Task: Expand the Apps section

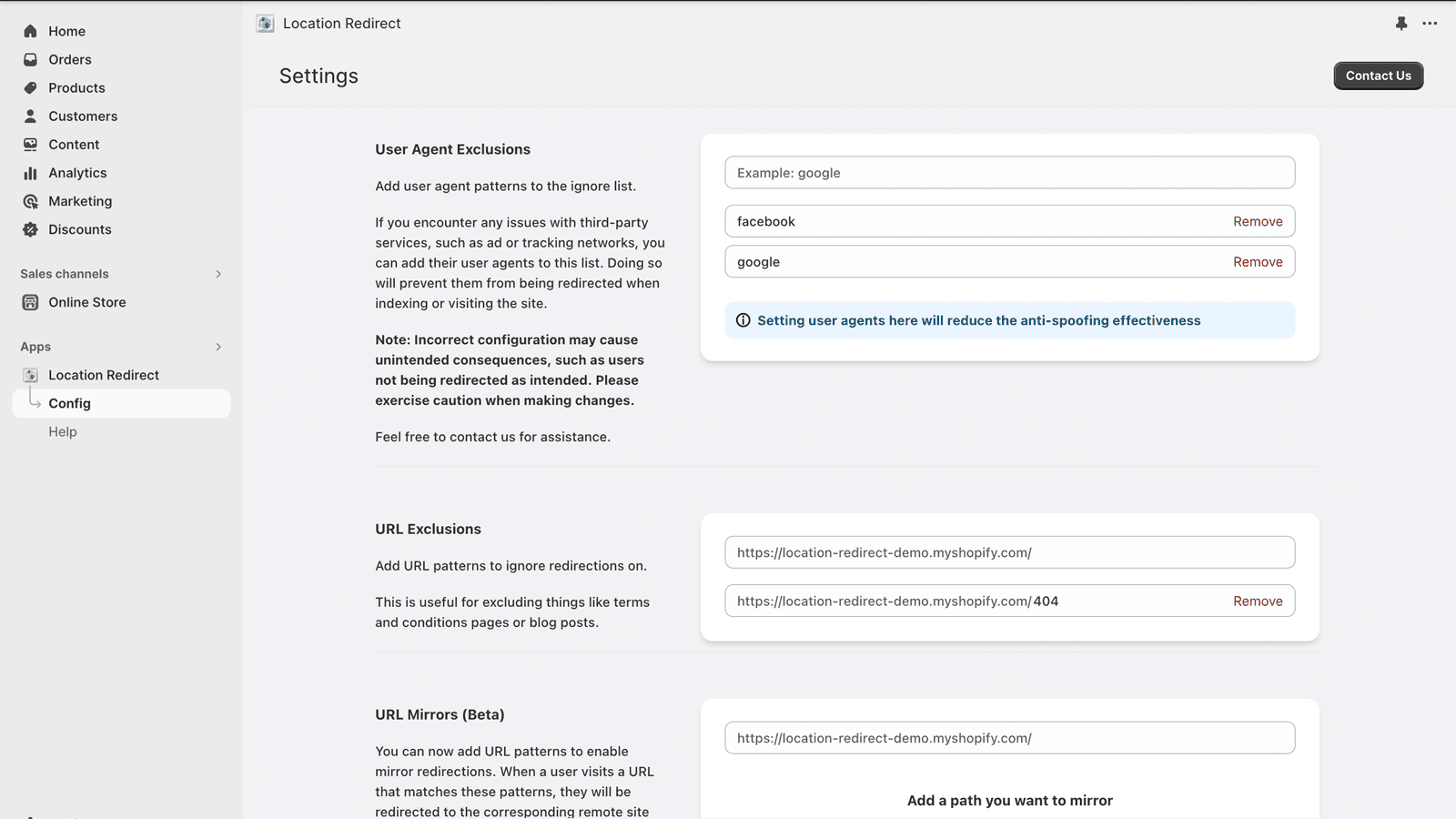Action: [217, 347]
